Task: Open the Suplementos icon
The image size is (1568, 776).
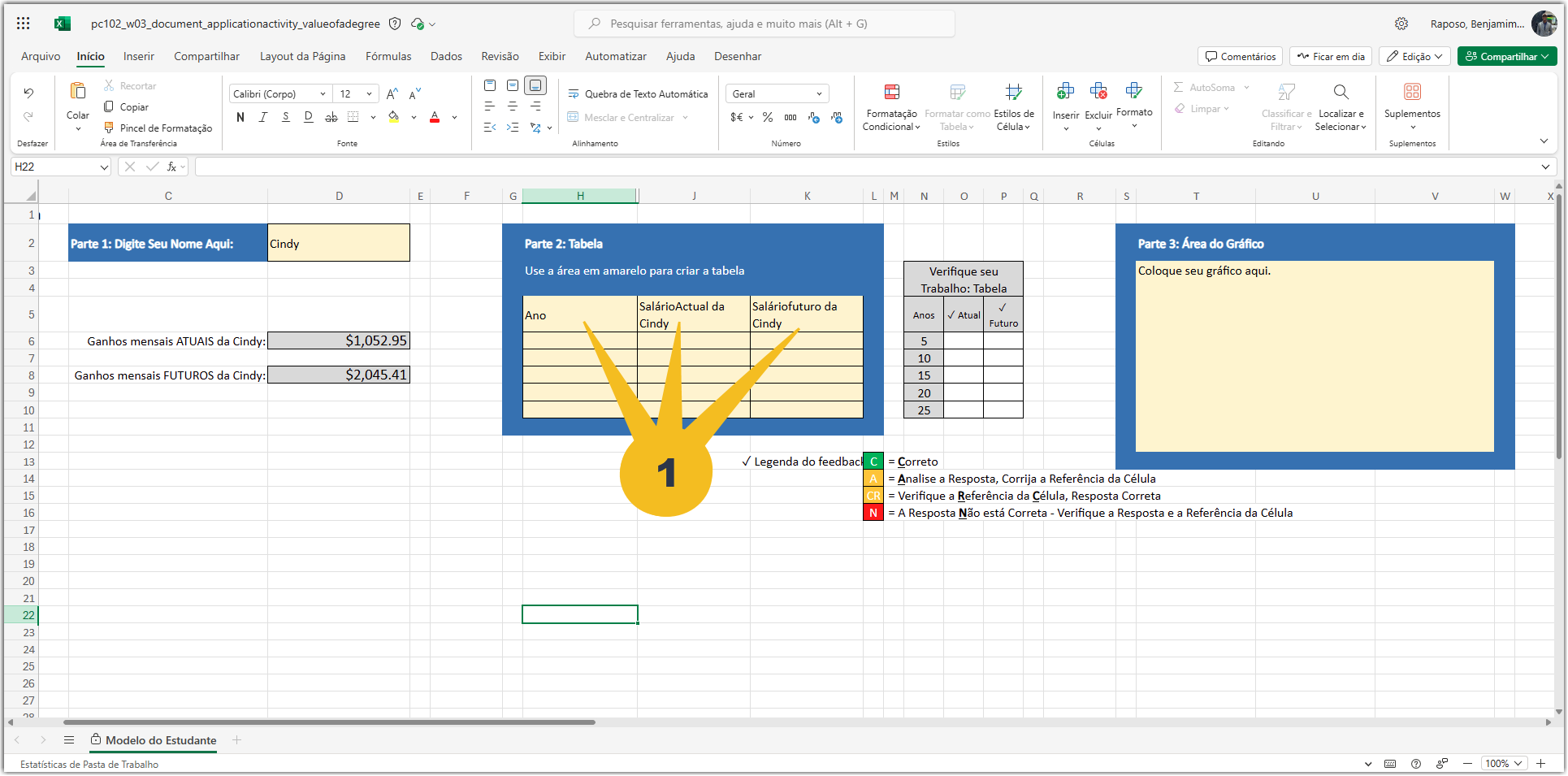Action: pos(1412,92)
